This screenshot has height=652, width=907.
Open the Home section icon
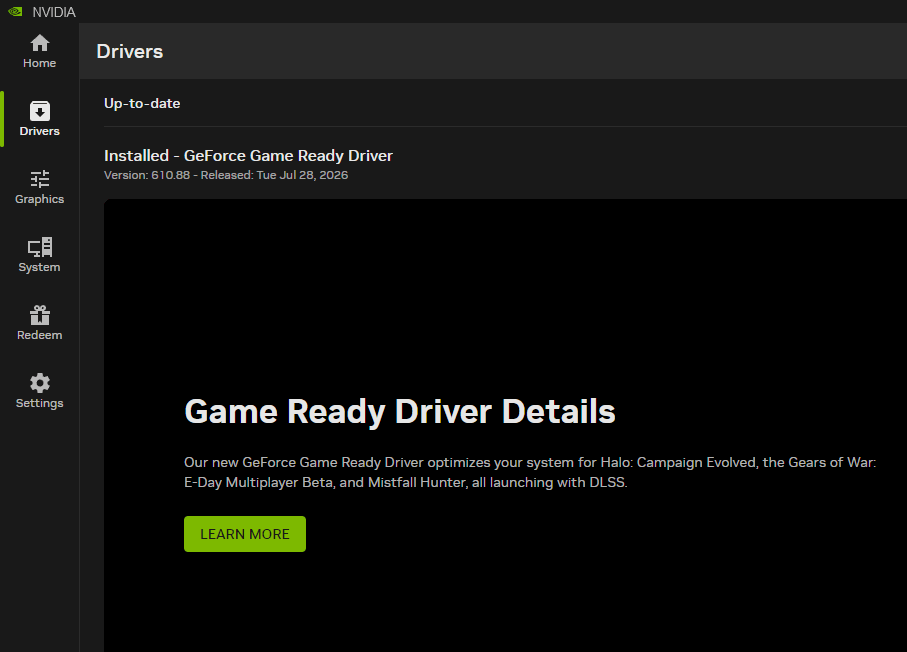[39, 43]
